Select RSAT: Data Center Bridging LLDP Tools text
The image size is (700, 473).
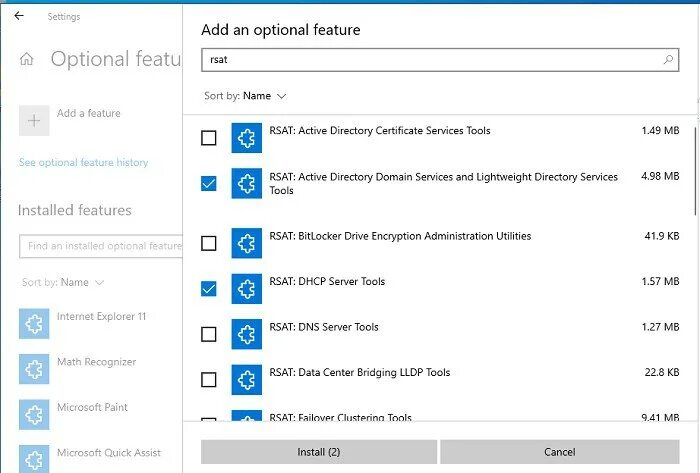[359, 373]
